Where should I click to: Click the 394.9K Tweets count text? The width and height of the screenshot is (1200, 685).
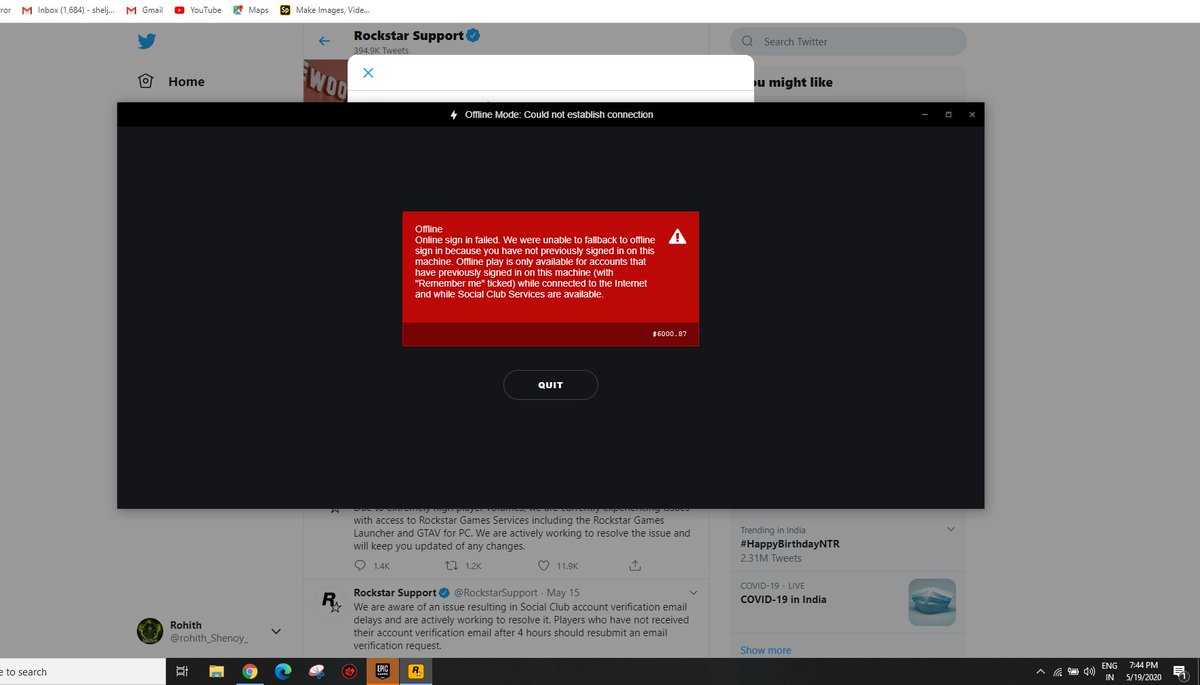point(381,50)
